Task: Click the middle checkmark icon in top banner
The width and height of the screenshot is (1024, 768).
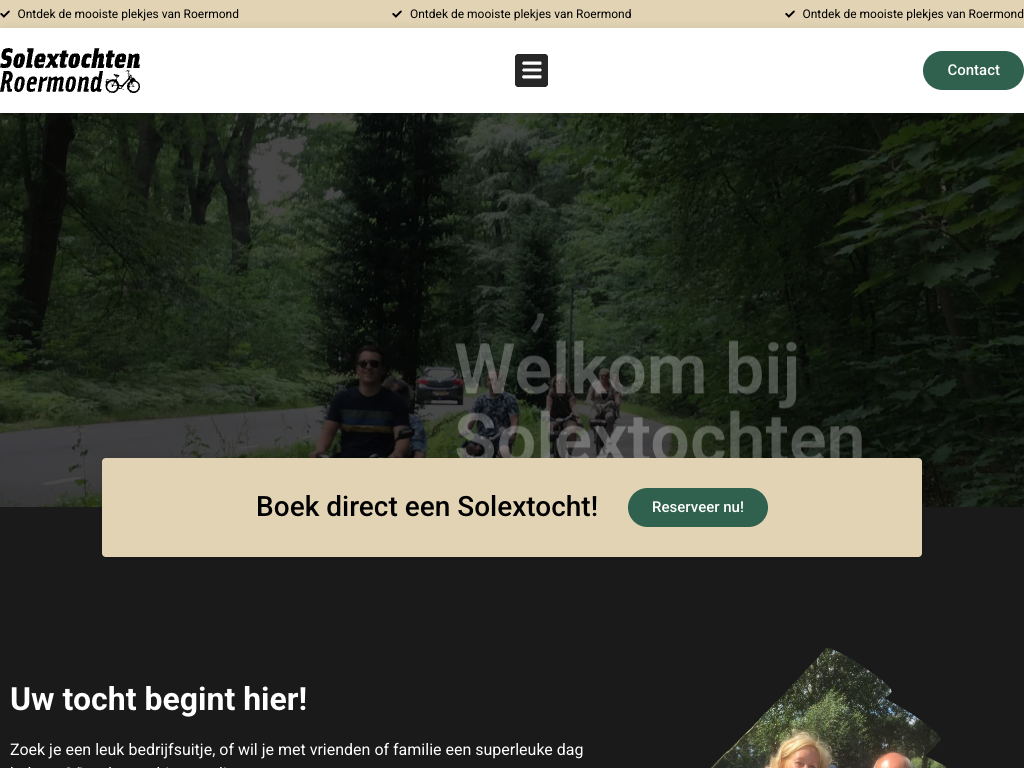Action: [396, 14]
